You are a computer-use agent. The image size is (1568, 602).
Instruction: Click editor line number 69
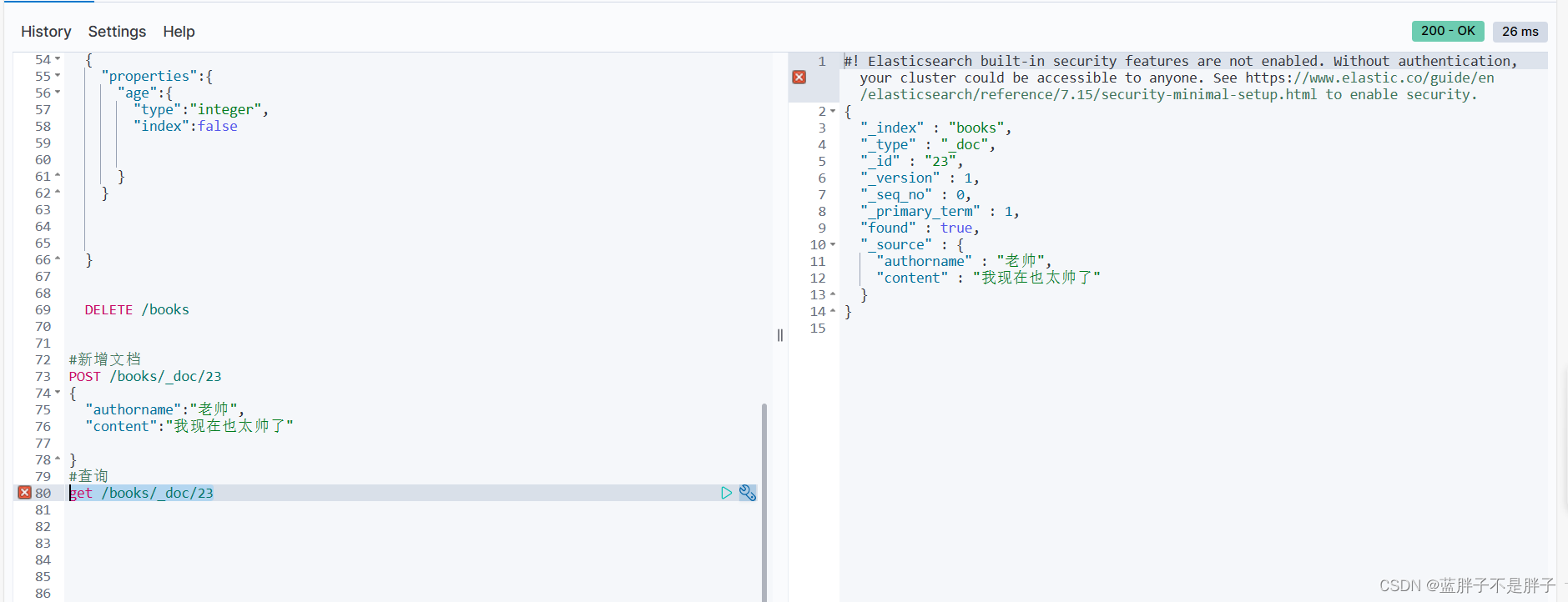[43, 309]
